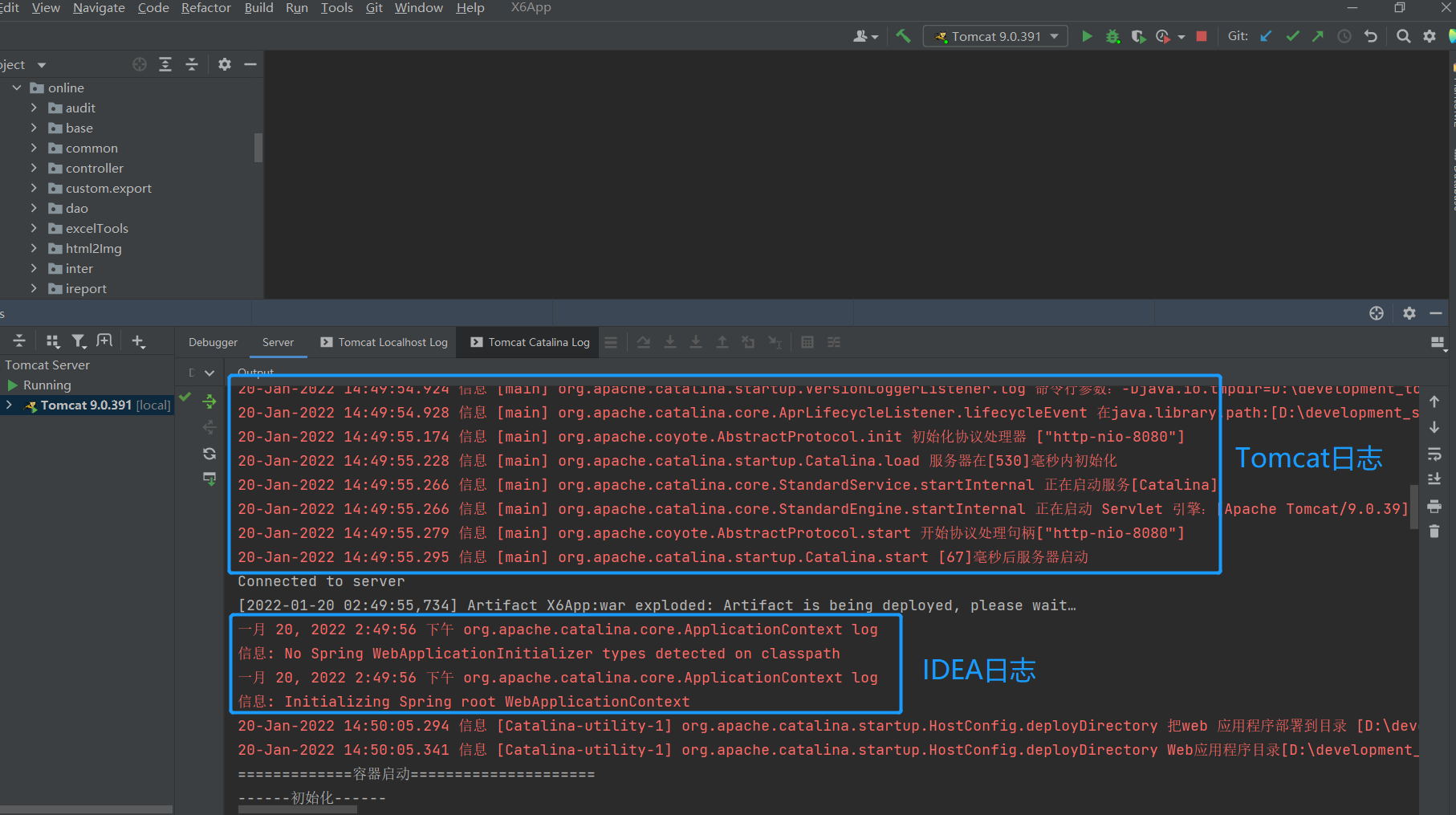Switch to the Tomcat Localhost Log tab
1456x815 pixels.
tap(383, 341)
